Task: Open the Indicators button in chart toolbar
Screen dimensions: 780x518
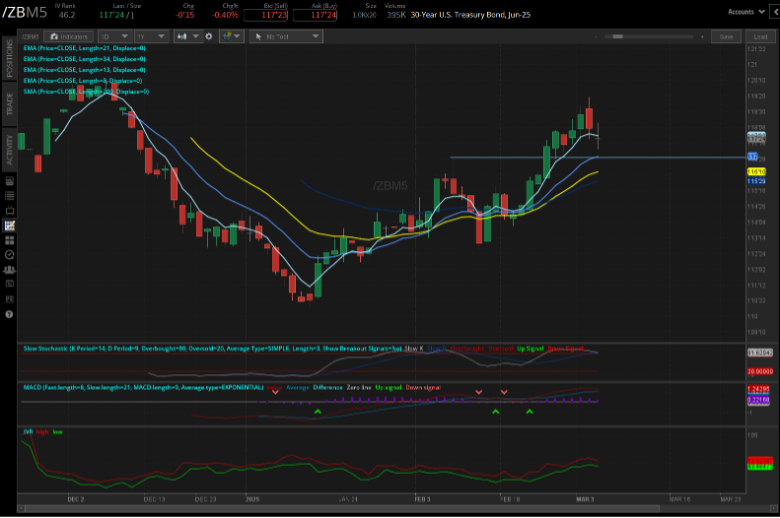Action: click(x=69, y=37)
